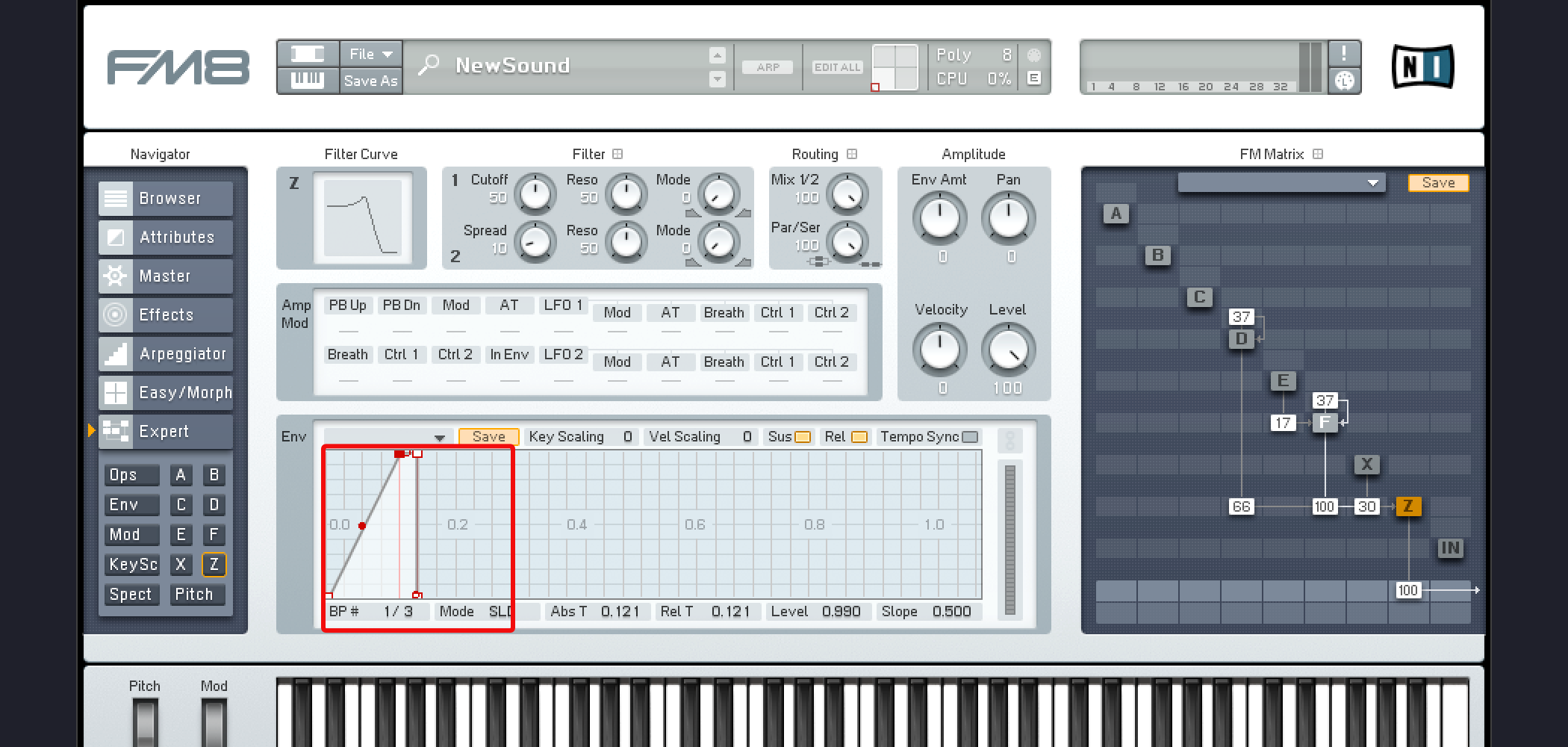Select previous sound with the up arrow
The height and width of the screenshot is (747, 1568).
tap(718, 55)
